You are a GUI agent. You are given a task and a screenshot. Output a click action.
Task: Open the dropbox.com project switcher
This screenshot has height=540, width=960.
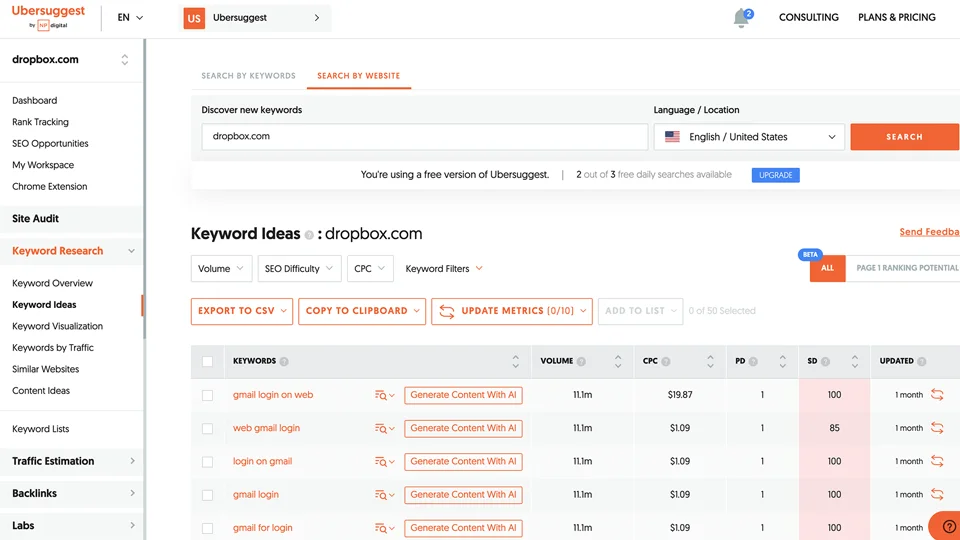tap(71, 59)
